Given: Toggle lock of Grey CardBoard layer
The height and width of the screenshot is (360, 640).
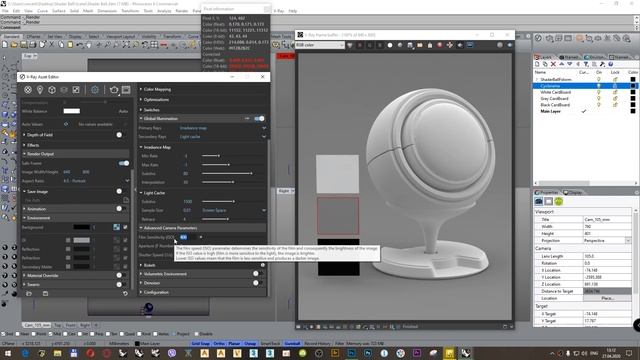Looking at the screenshot, I should point(615,98).
